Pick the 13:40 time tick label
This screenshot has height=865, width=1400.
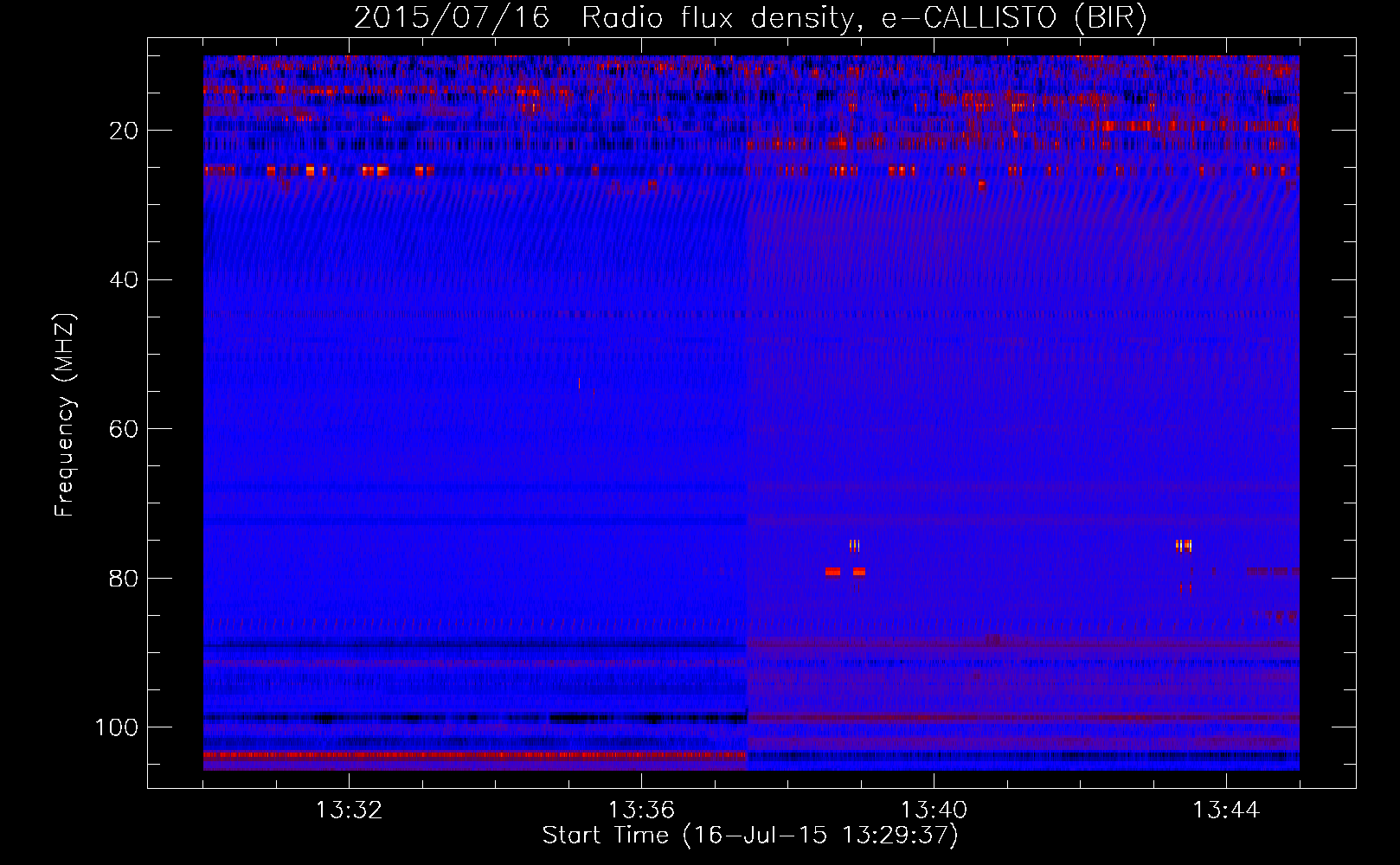[x=934, y=811]
